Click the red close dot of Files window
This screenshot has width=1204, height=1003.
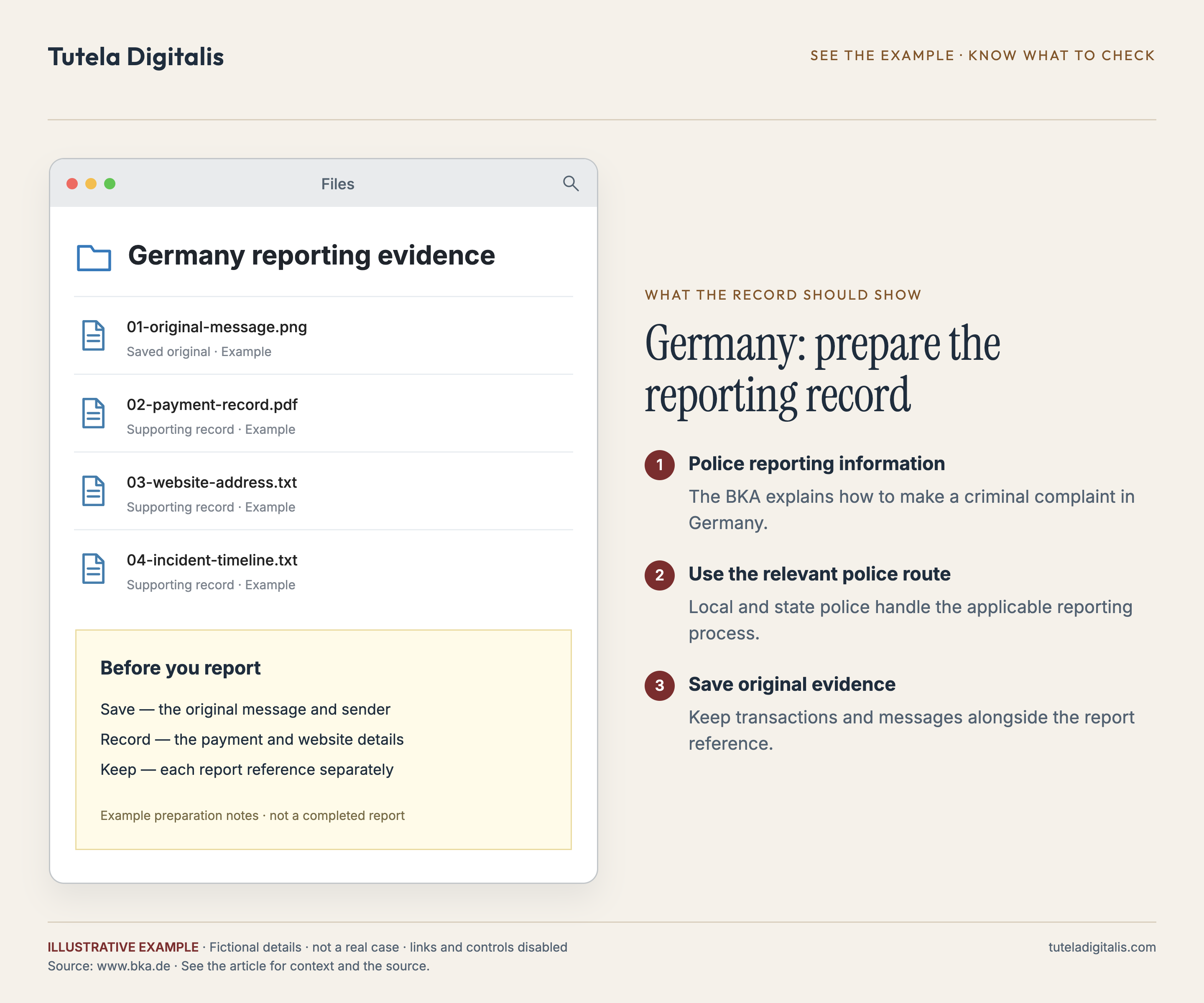pyautogui.click(x=72, y=183)
